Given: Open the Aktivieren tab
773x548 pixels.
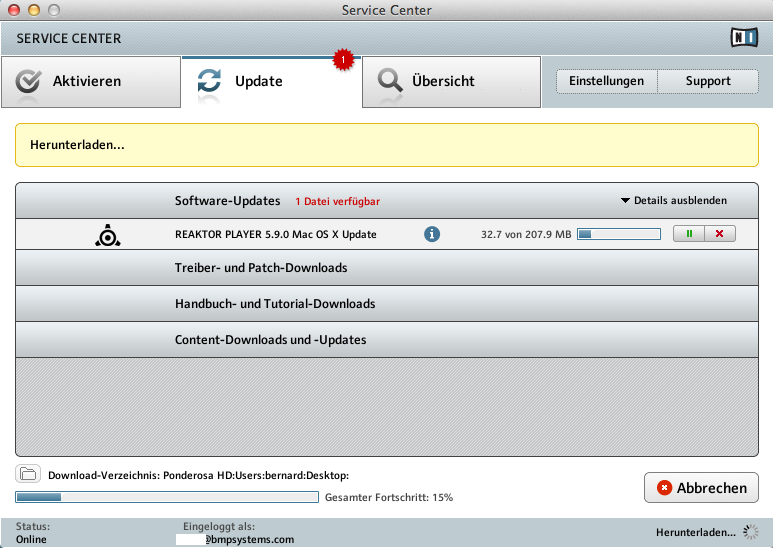Looking at the screenshot, I should 91,81.
